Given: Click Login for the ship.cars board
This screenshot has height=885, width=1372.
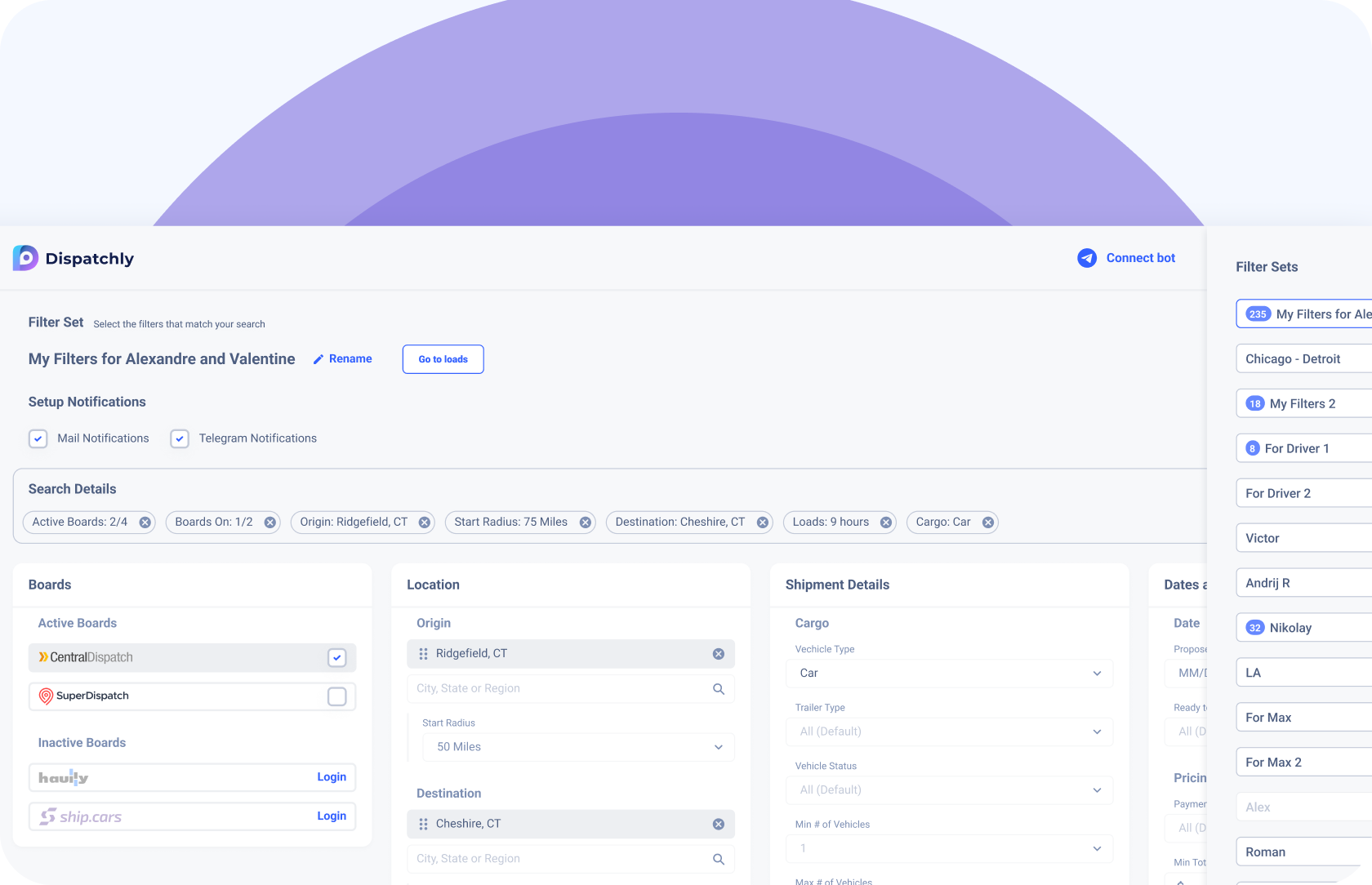Looking at the screenshot, I should click(x=332, y=816).
